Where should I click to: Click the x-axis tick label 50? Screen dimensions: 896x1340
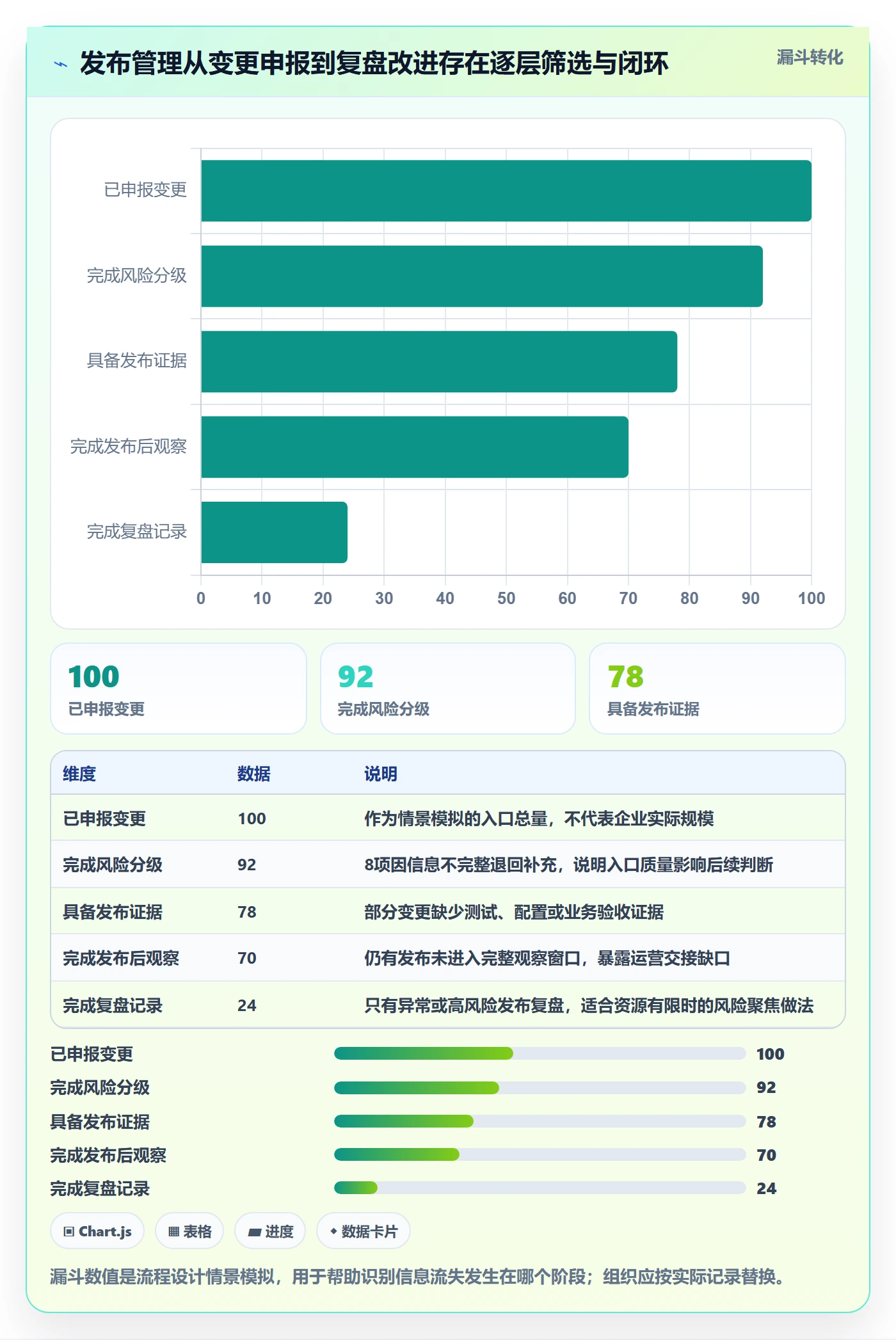[506, 598]
